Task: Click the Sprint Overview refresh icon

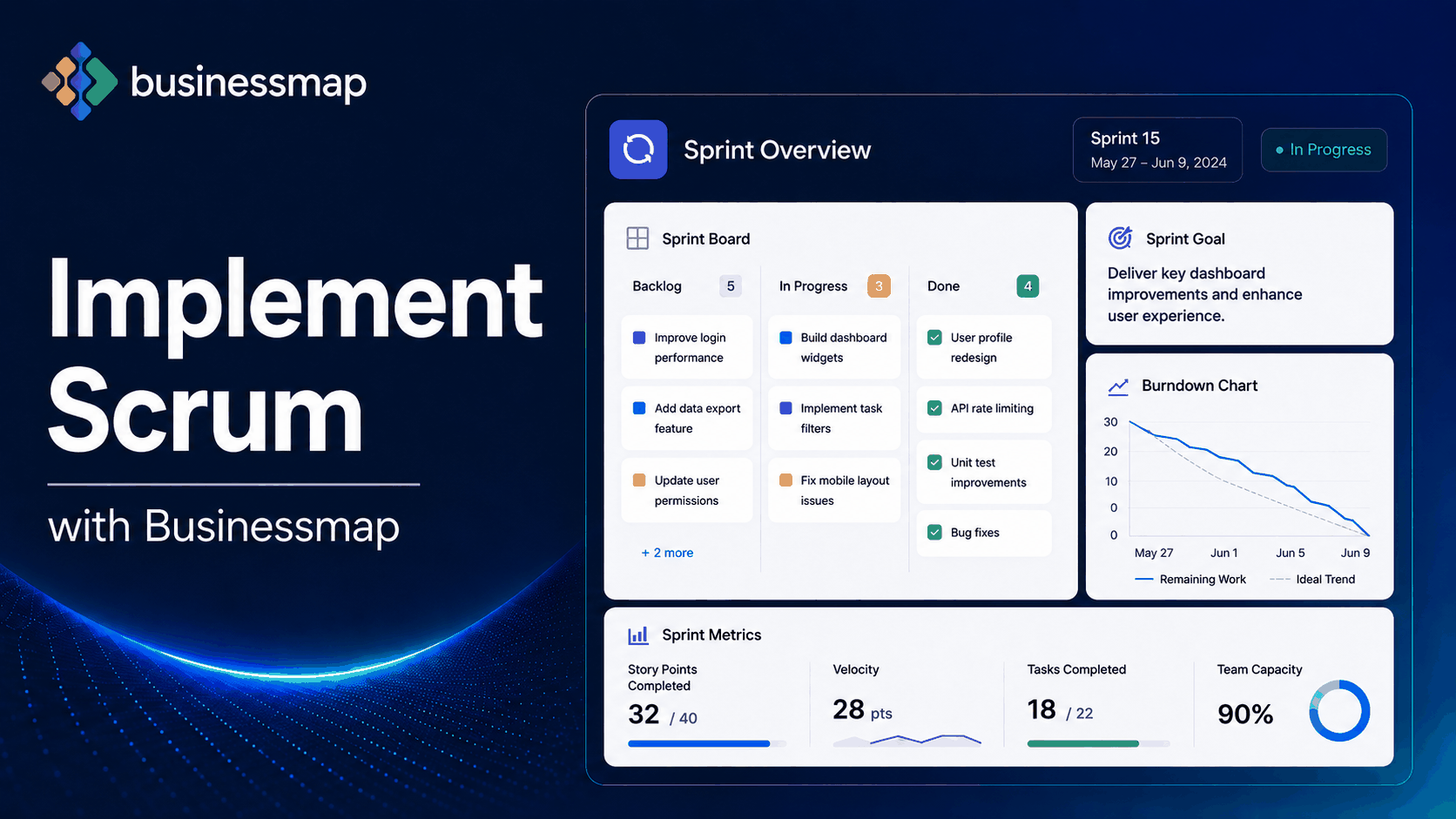Action: [638, 150]
